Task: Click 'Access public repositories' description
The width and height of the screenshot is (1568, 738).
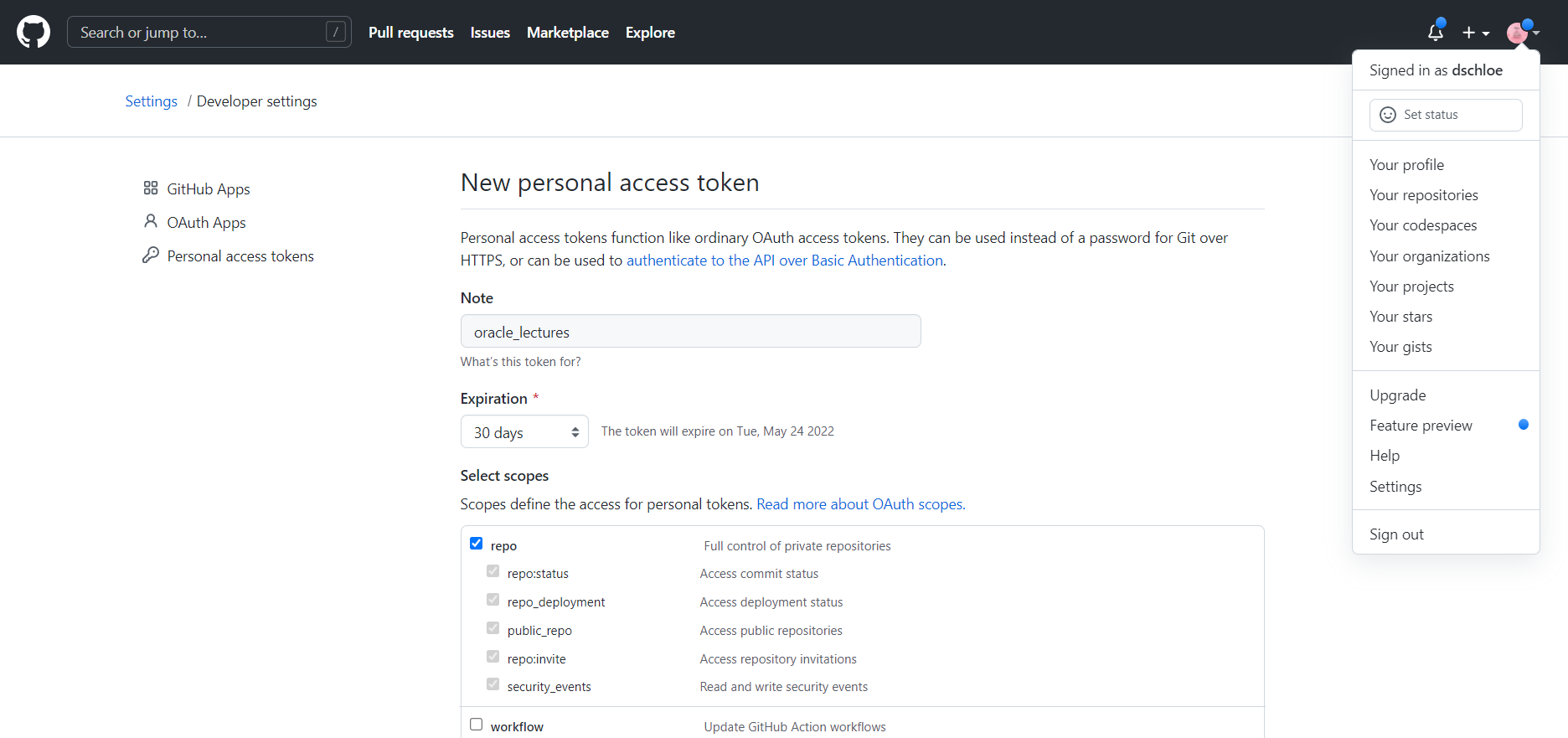Action: (771, 631)
